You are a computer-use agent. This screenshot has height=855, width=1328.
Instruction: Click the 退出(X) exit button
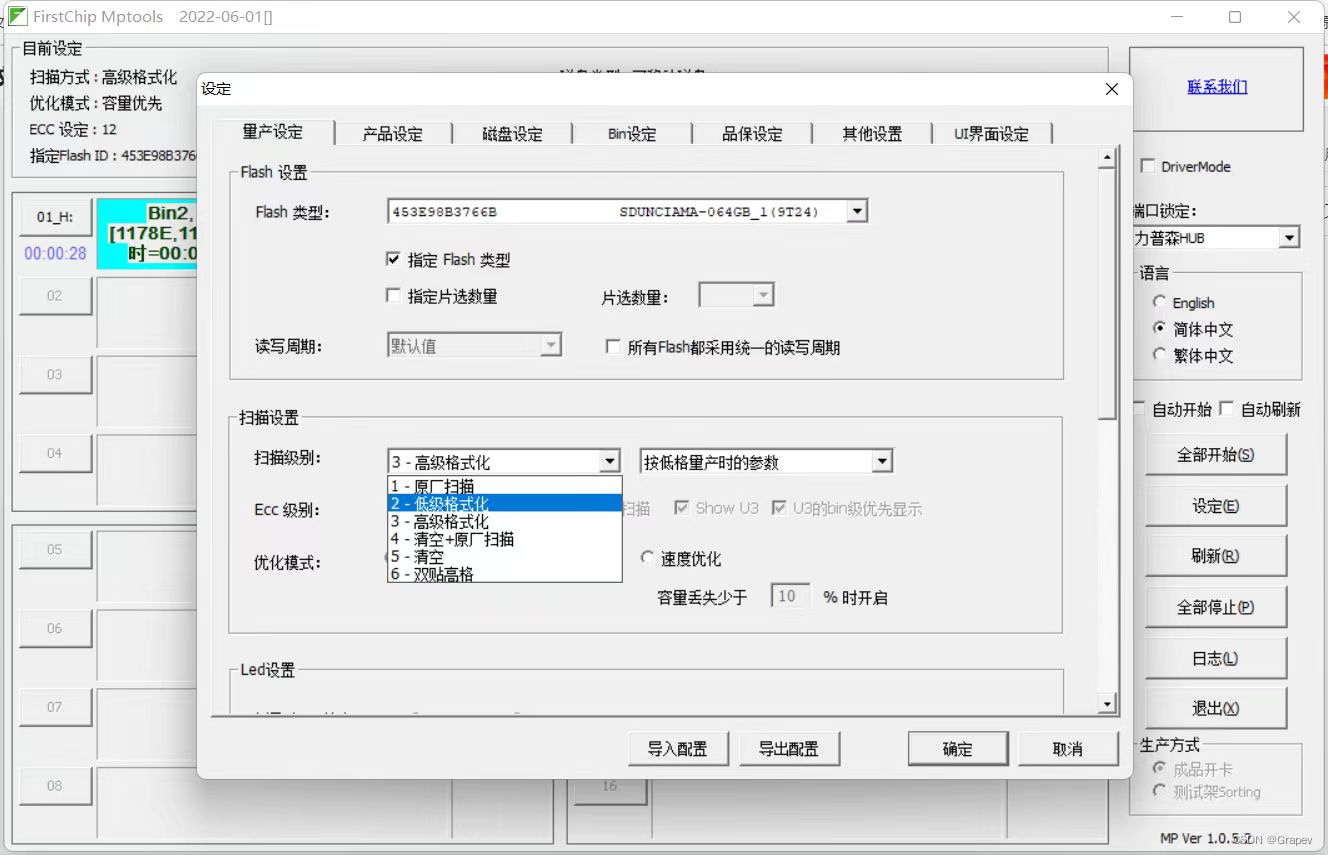click(1216, 708)
